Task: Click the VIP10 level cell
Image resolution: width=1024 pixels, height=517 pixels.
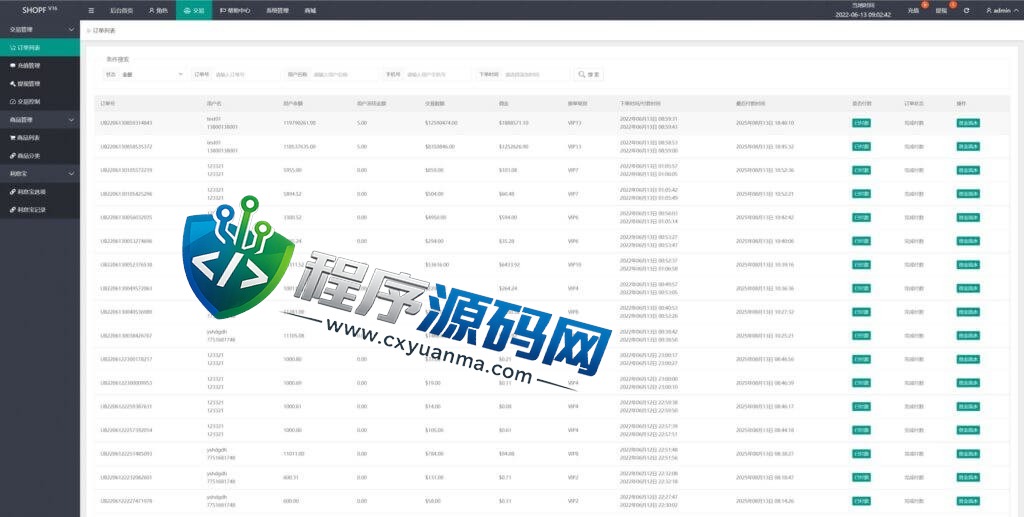Action: coord(574,265)
